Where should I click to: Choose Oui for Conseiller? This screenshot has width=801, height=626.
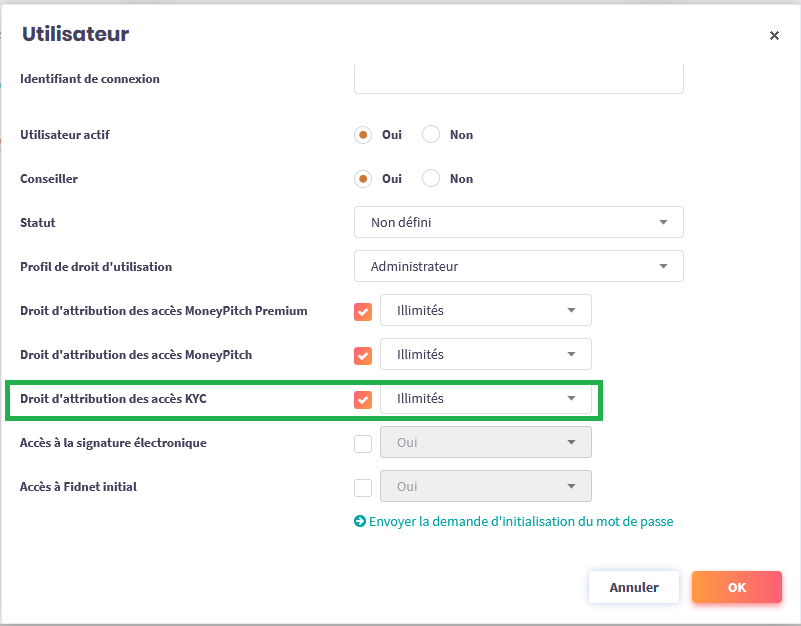[x=364, y=179]
